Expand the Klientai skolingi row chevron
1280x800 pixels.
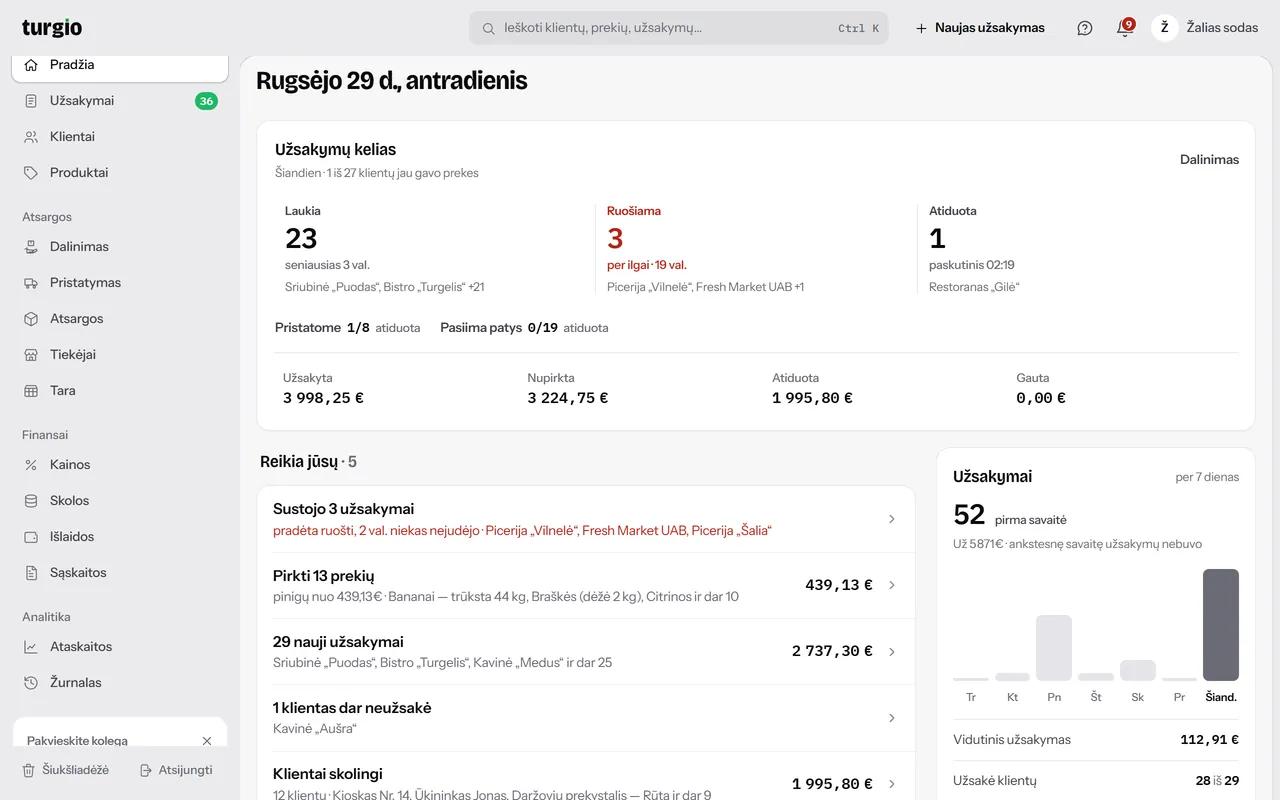[x=892, y=784]
